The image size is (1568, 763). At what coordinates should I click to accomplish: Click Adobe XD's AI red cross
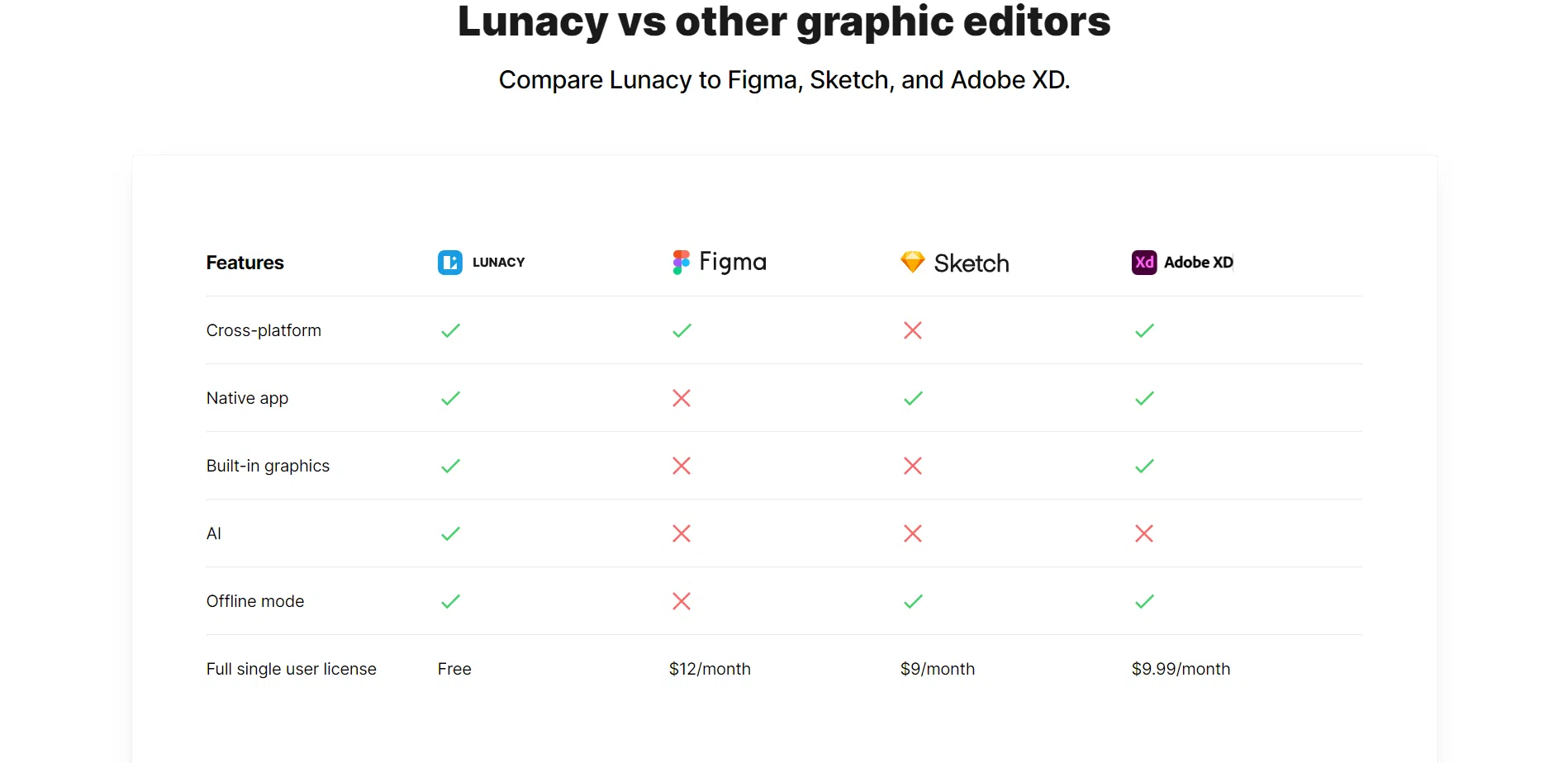point(1144,533)
